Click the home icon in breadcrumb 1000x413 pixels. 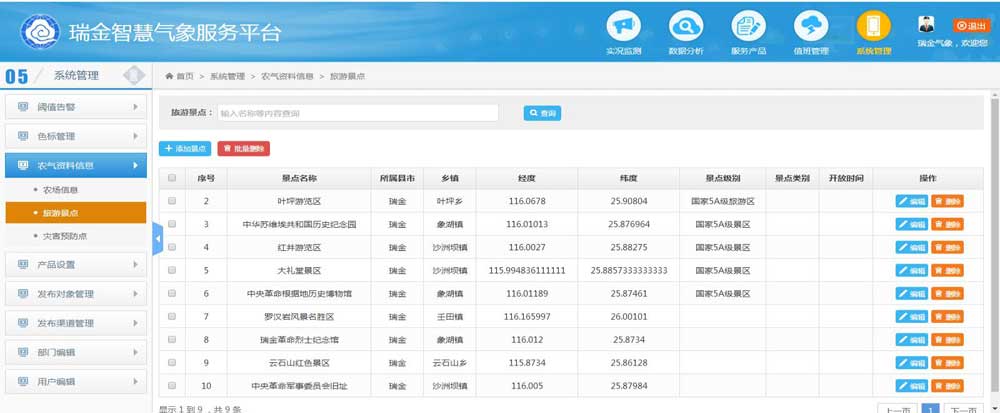tap(170, 76)
